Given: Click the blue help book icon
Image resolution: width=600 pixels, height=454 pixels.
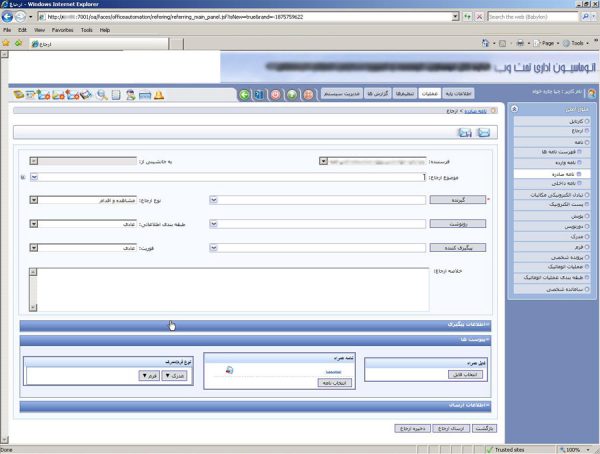Looking at the screenshot, I should coord(259,95).
